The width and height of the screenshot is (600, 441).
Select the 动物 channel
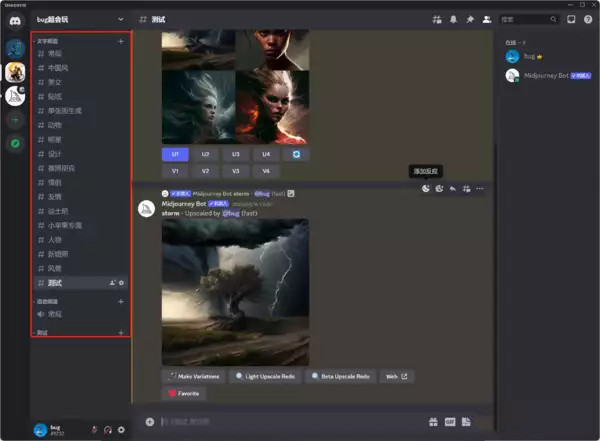tap(80, 125)
